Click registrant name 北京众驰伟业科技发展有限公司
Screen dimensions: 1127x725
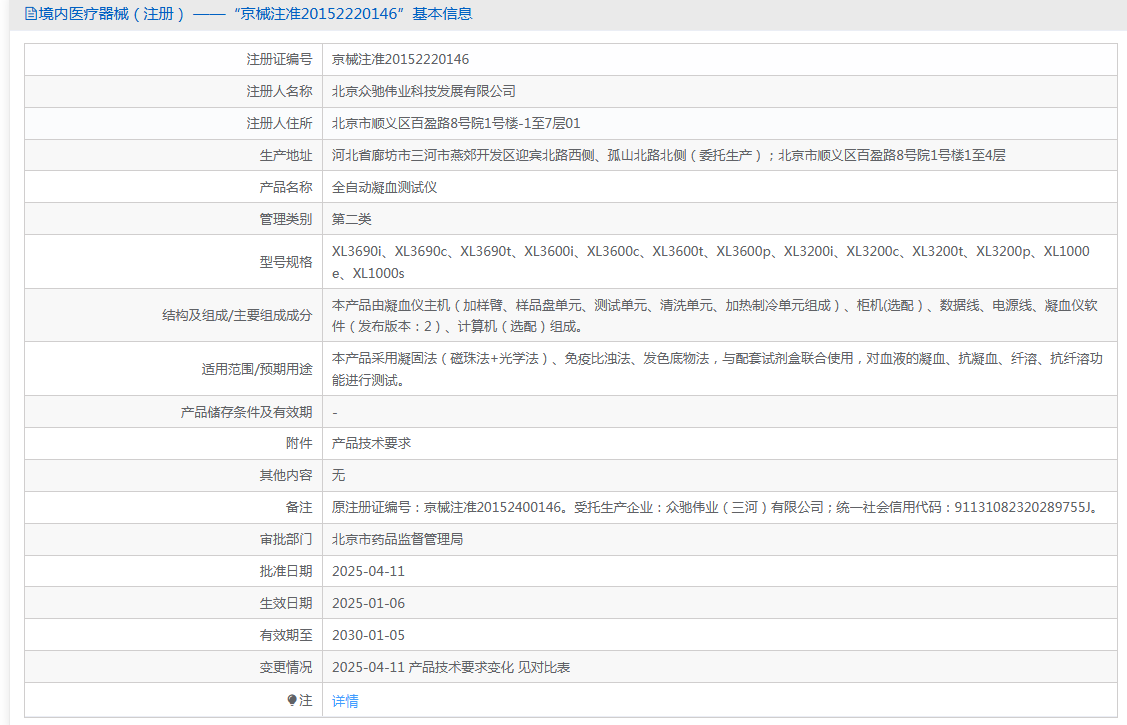coord(423,91)
